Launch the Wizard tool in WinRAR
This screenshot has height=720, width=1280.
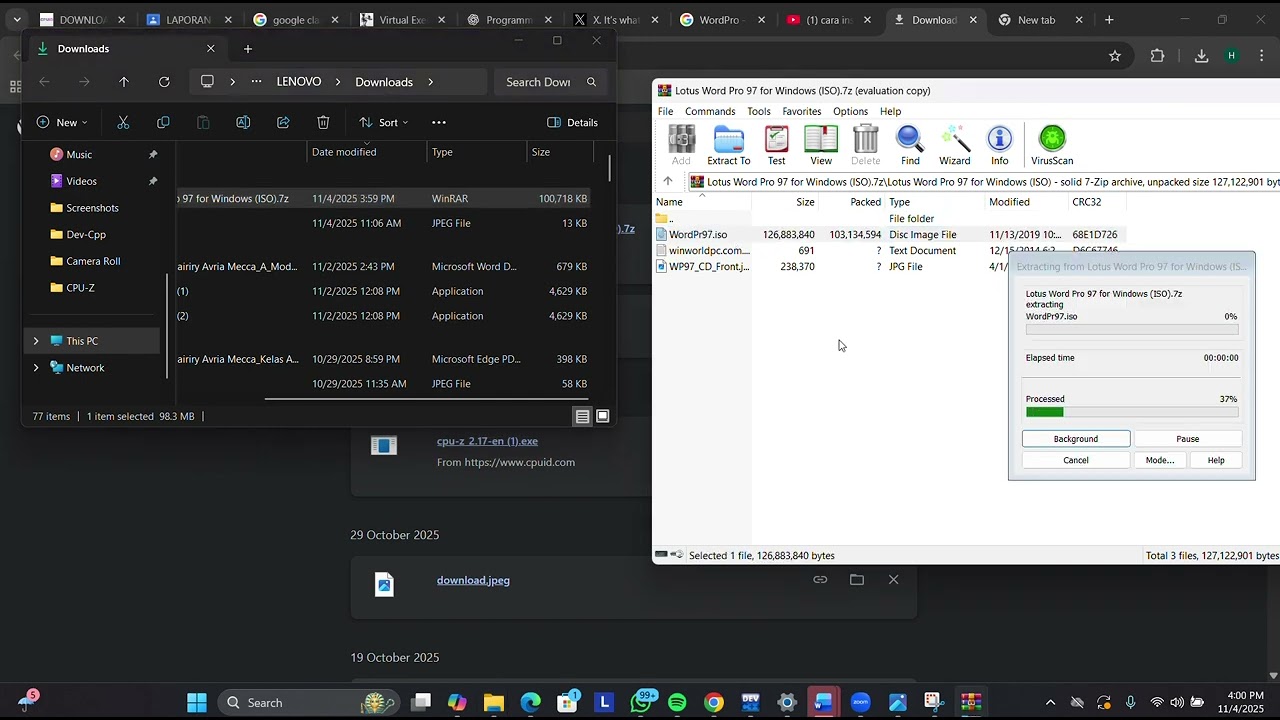[x=955, y=146]
